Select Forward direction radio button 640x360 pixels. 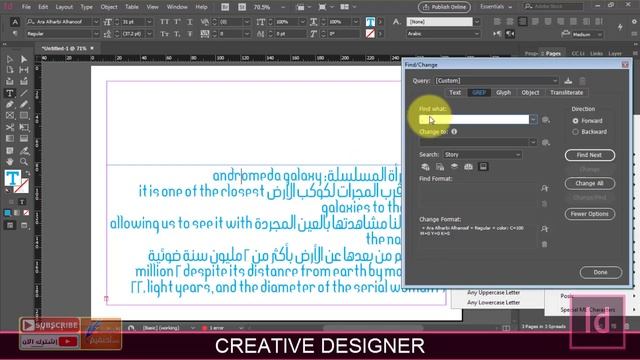[x=575, y=121]
